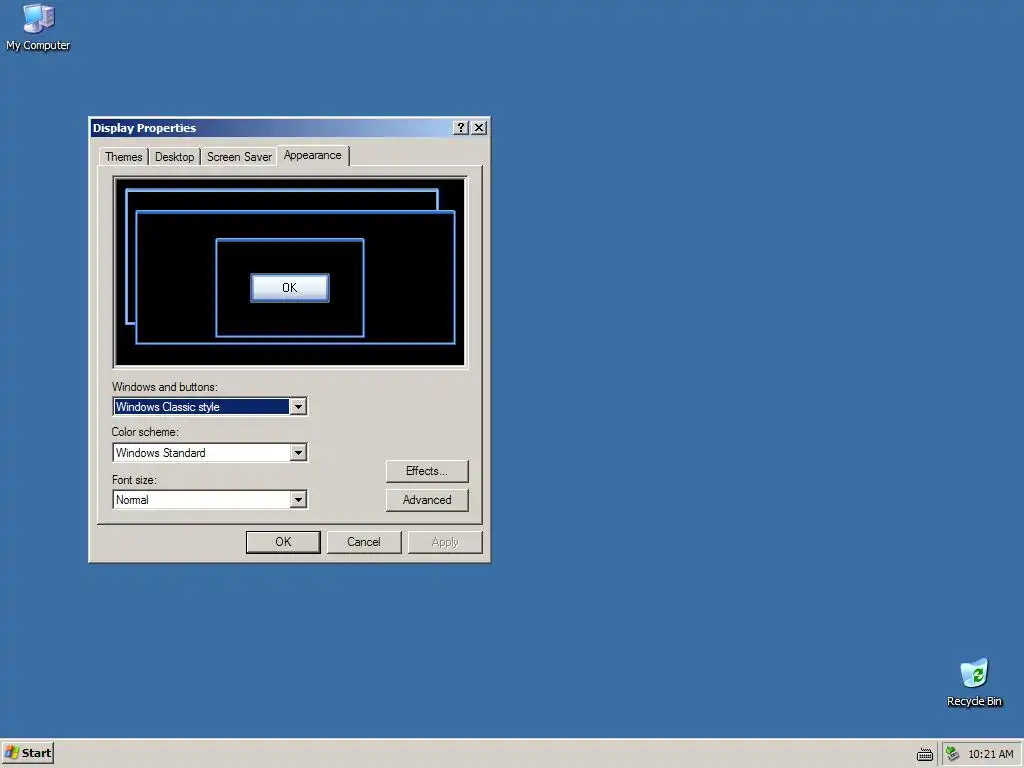Expand the Font size dropdown arrow
Viewport: 1024px width, 768px height.
(298, 500)
